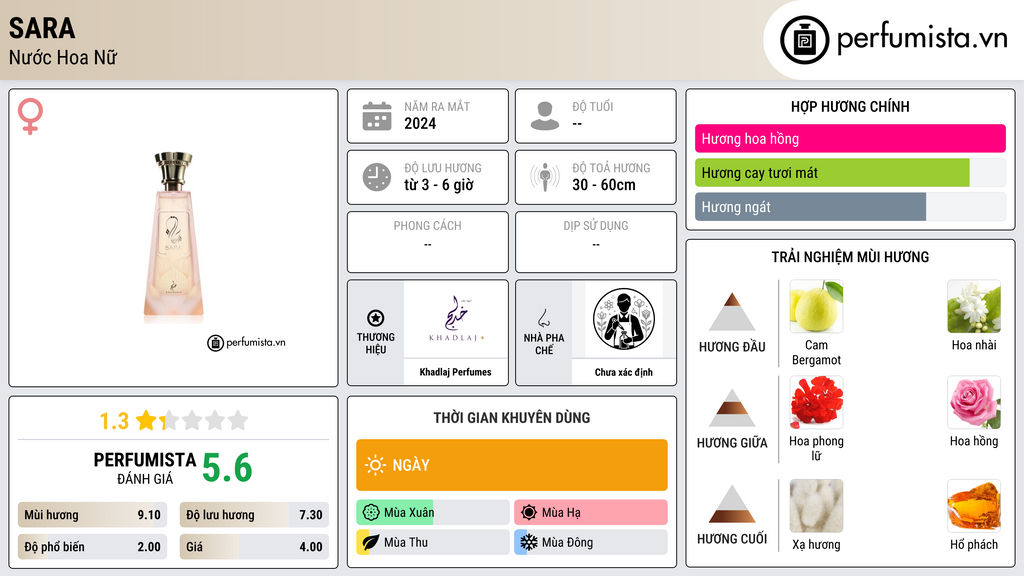The width and height of the screenshot is (1024, 576).
Task: Click the Dịp sử dụng box
Action: [596, 242]
